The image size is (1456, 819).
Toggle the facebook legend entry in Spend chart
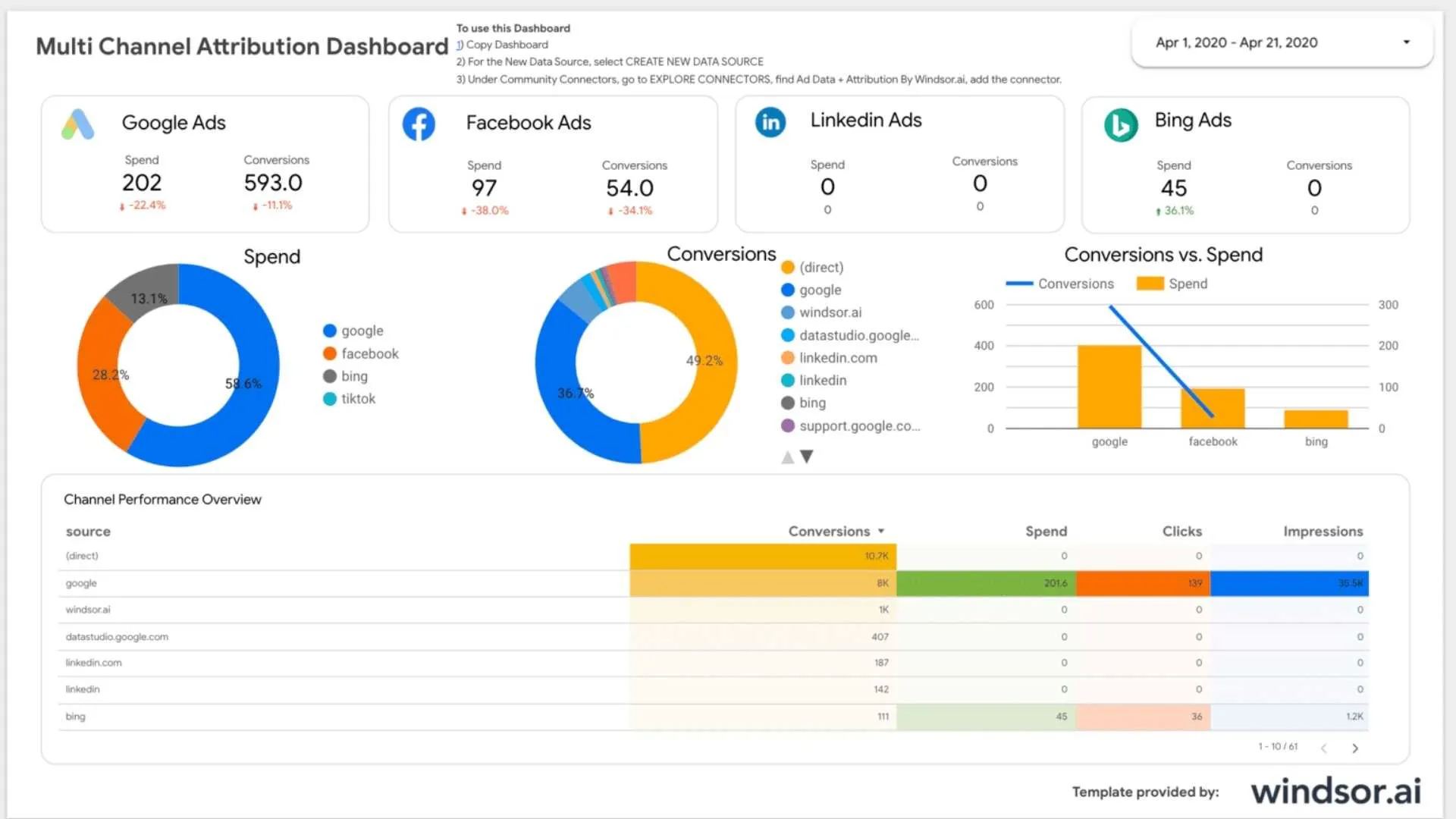pyautogui.click(x=362, y=353)
